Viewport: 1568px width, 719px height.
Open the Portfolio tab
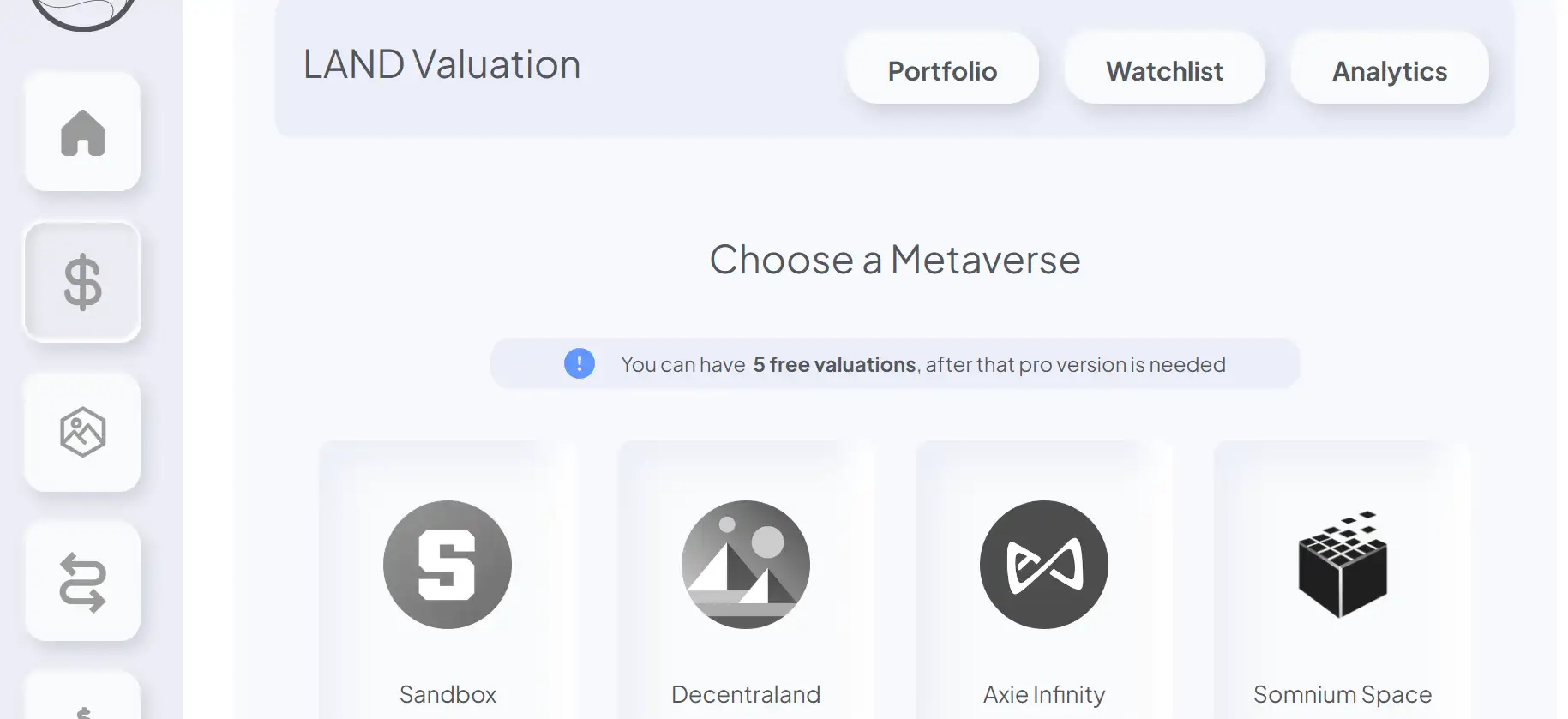942,71
